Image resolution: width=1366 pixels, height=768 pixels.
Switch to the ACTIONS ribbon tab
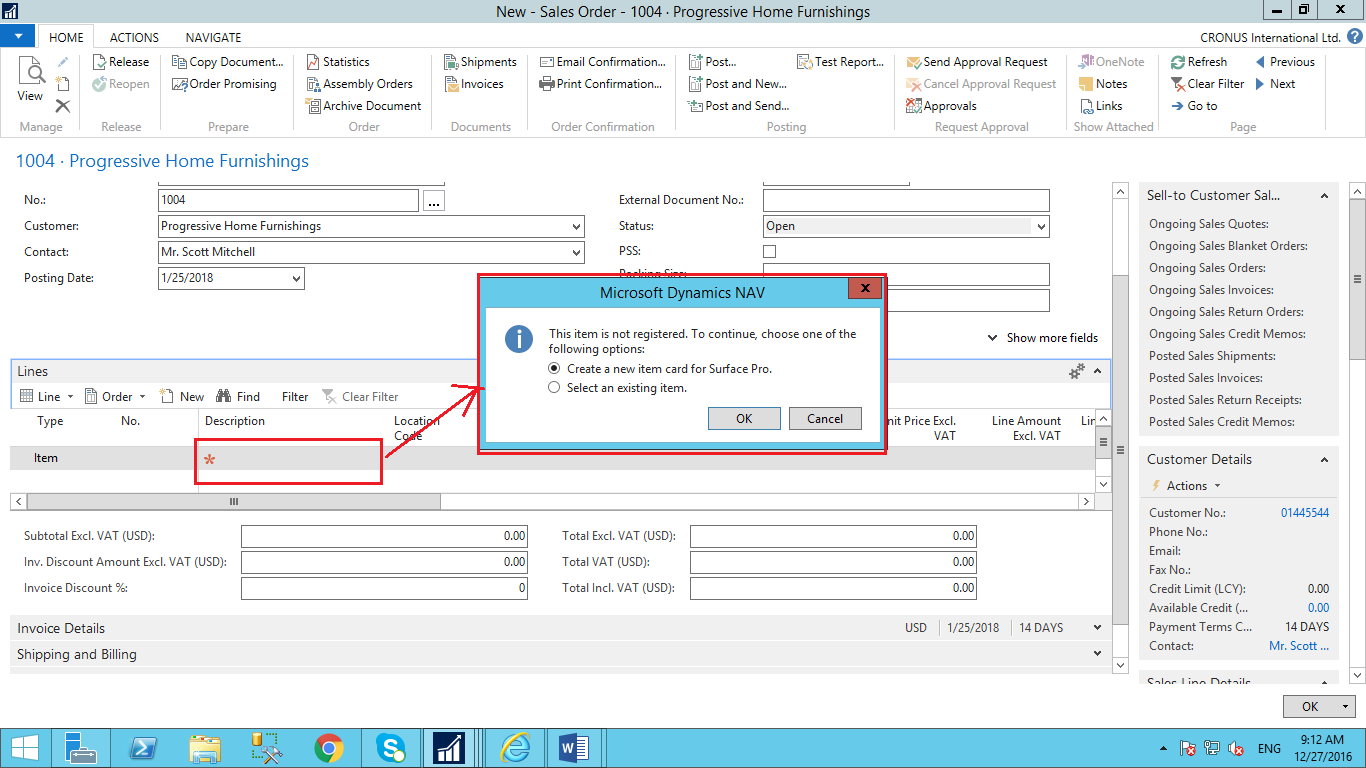(x=134, y=37)
